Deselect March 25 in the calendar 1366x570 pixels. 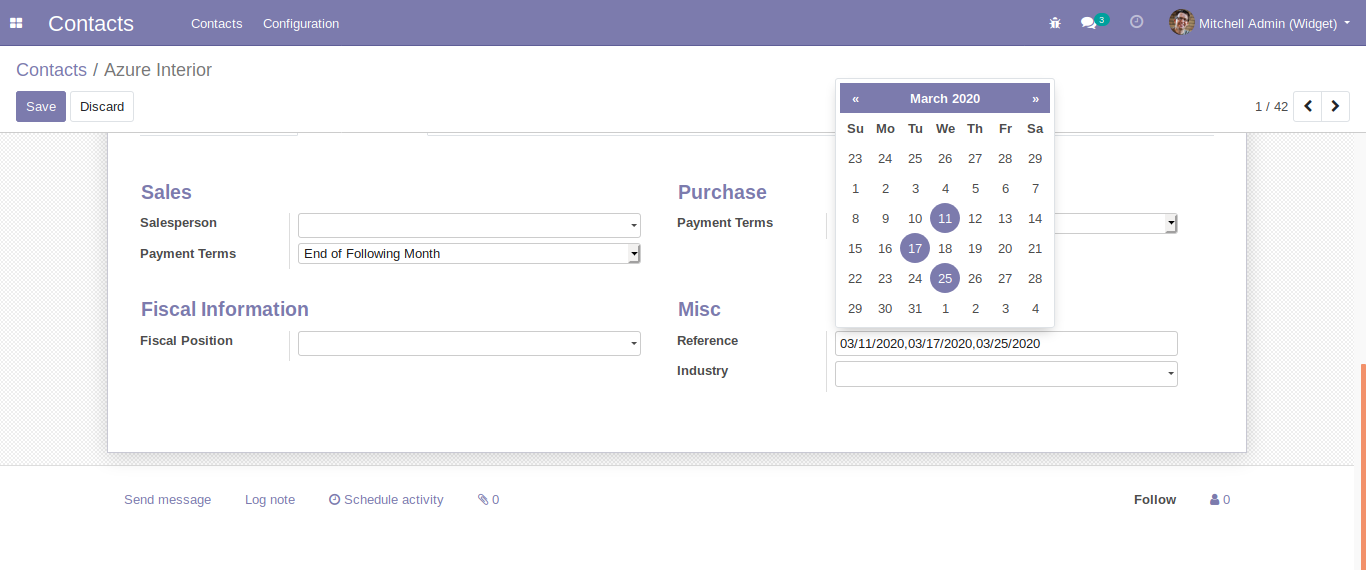click(945, 278)
